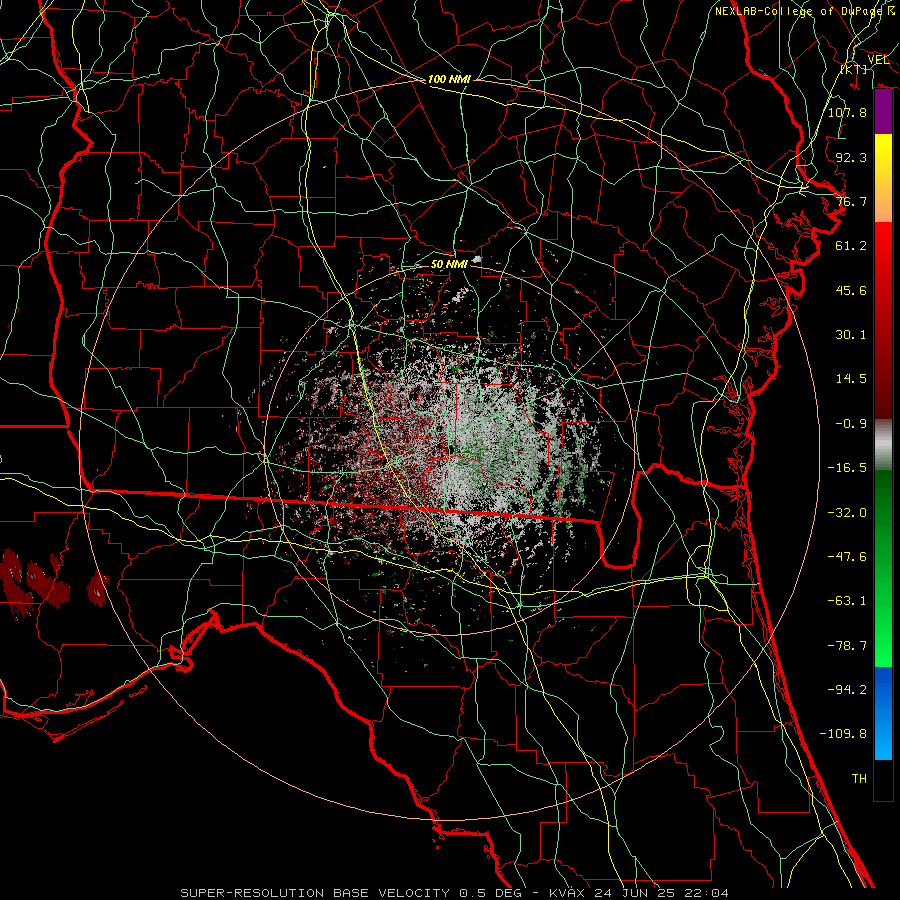
Task: Click the 45.6 legend value
Action: pyautogui.click(x=851, y=290)
